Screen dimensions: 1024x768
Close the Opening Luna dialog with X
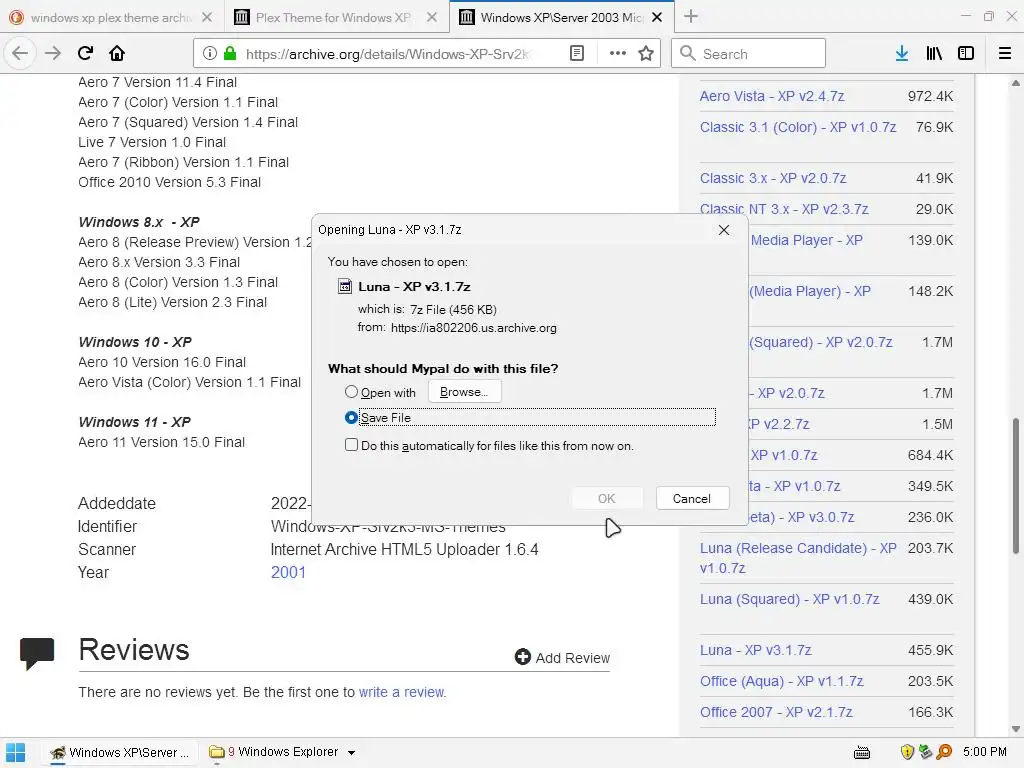724,230
